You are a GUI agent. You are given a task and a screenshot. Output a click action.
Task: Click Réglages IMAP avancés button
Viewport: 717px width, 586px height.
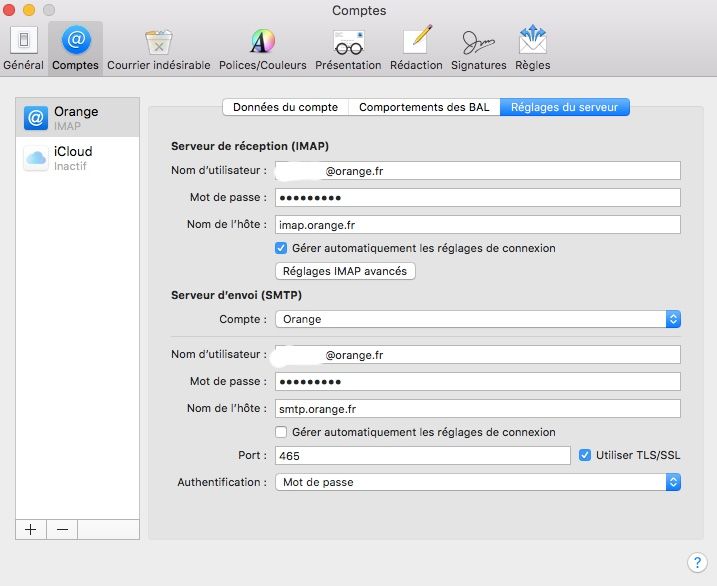[344, 271]
